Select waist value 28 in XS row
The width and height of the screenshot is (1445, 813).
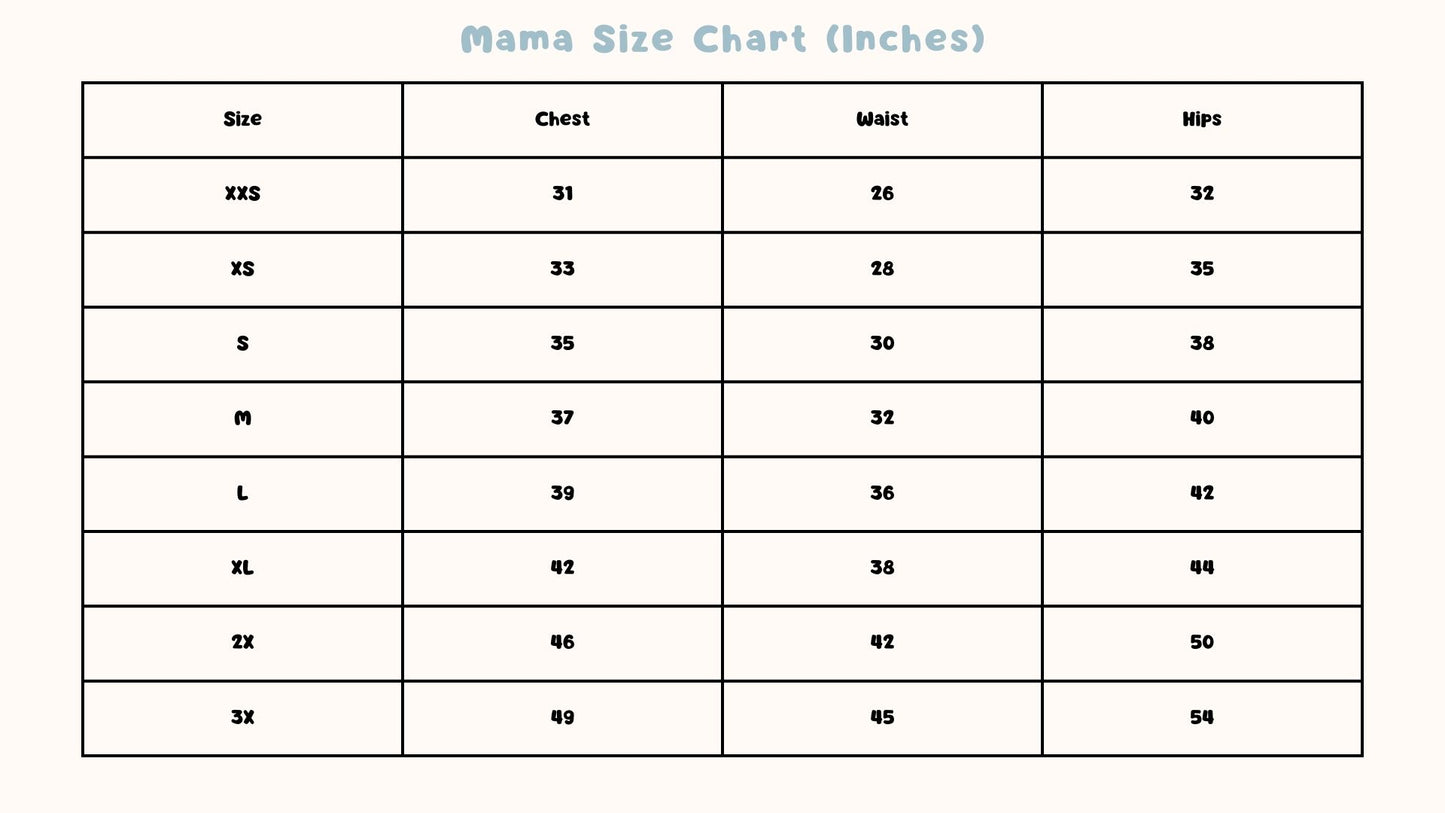882,269
